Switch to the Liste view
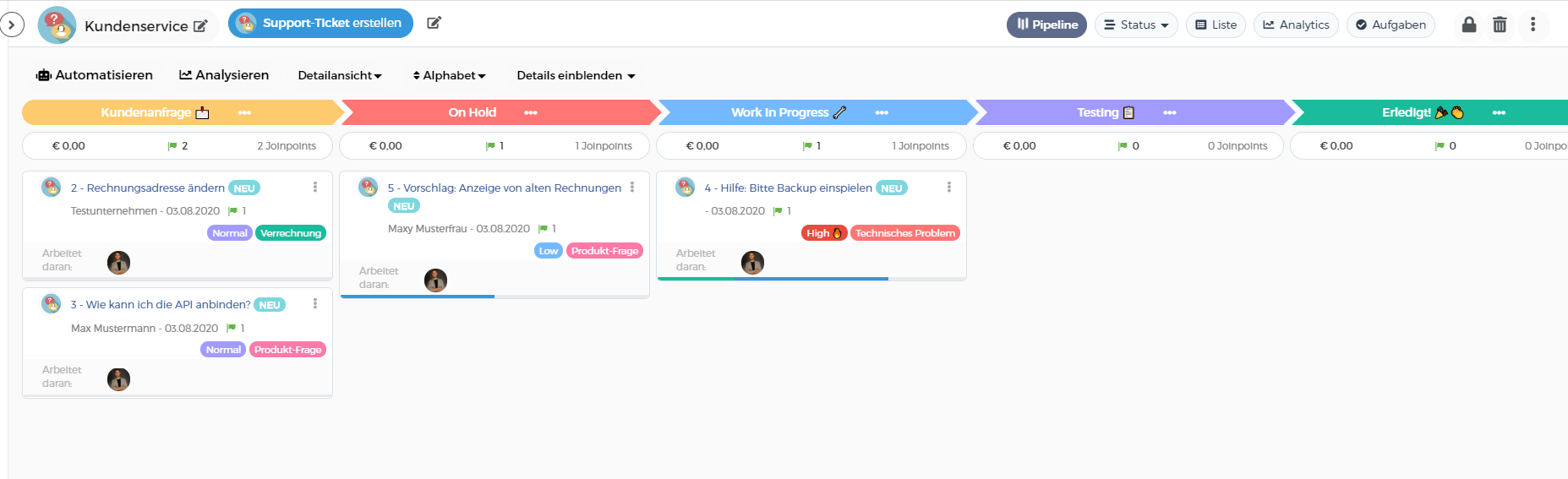The image size is (1568, 479). tap(1216, 24)
